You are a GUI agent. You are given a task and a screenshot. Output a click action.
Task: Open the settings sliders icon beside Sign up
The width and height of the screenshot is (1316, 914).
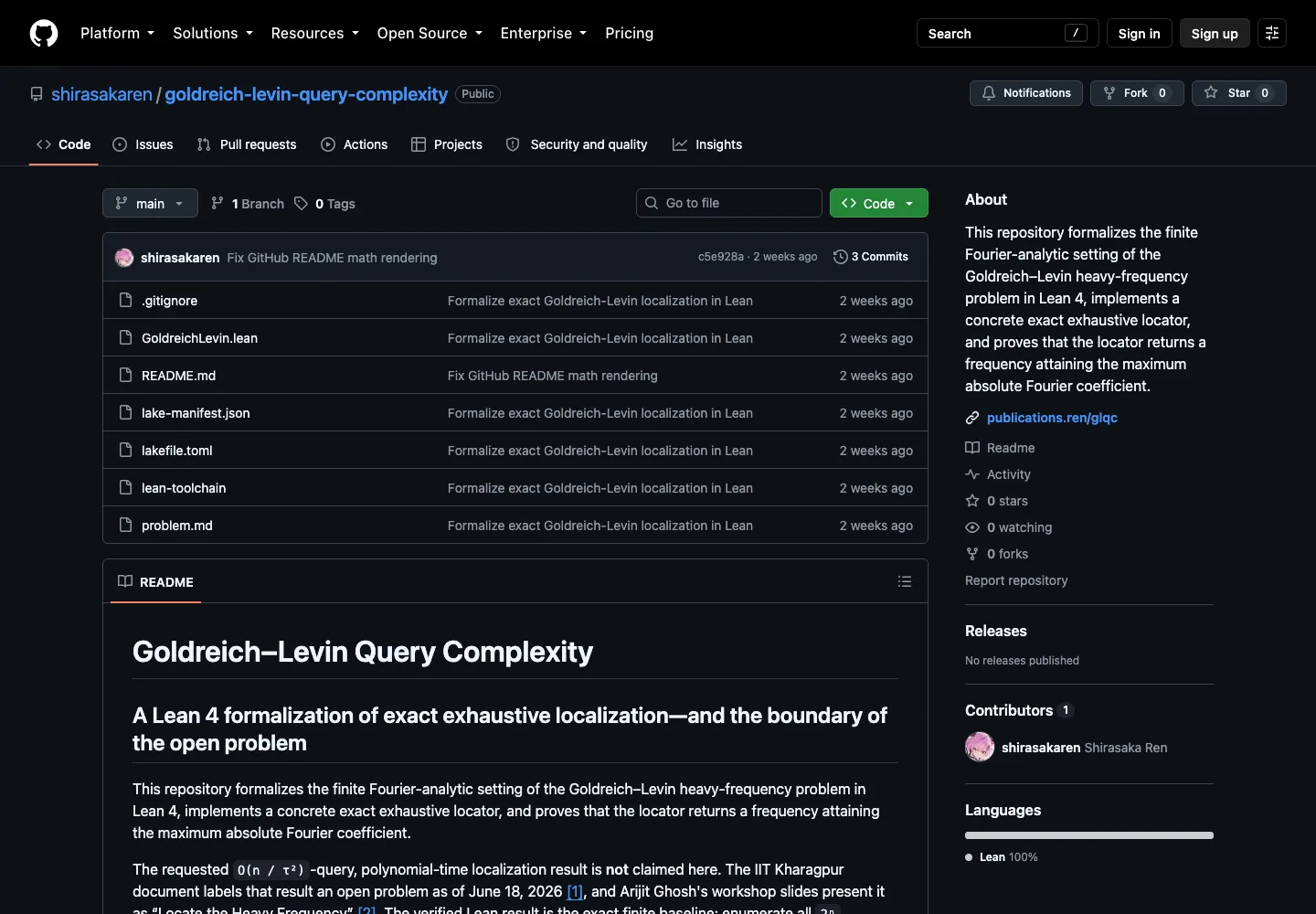click(1272, 33)
